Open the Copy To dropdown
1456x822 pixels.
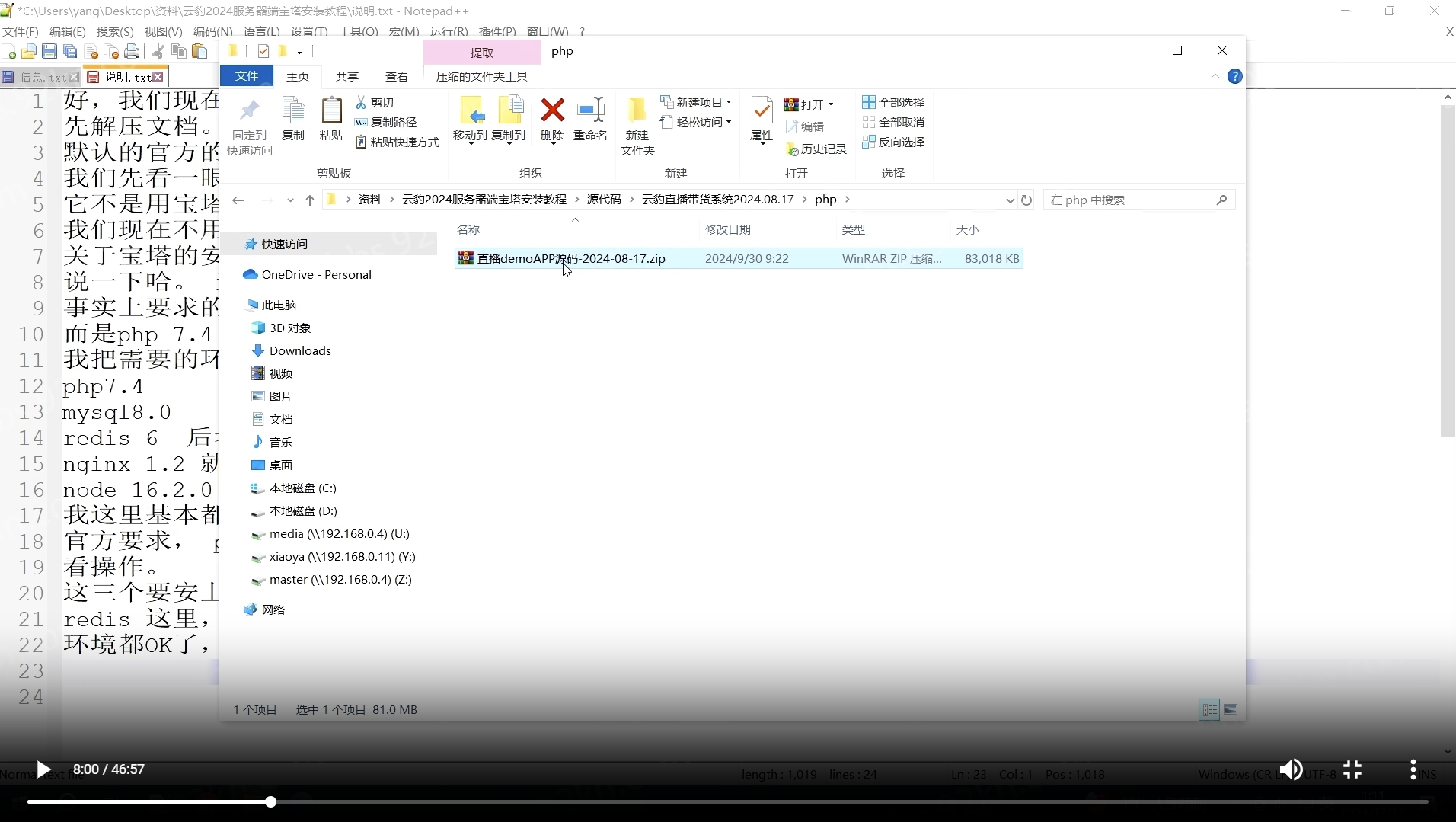[508, 143]
